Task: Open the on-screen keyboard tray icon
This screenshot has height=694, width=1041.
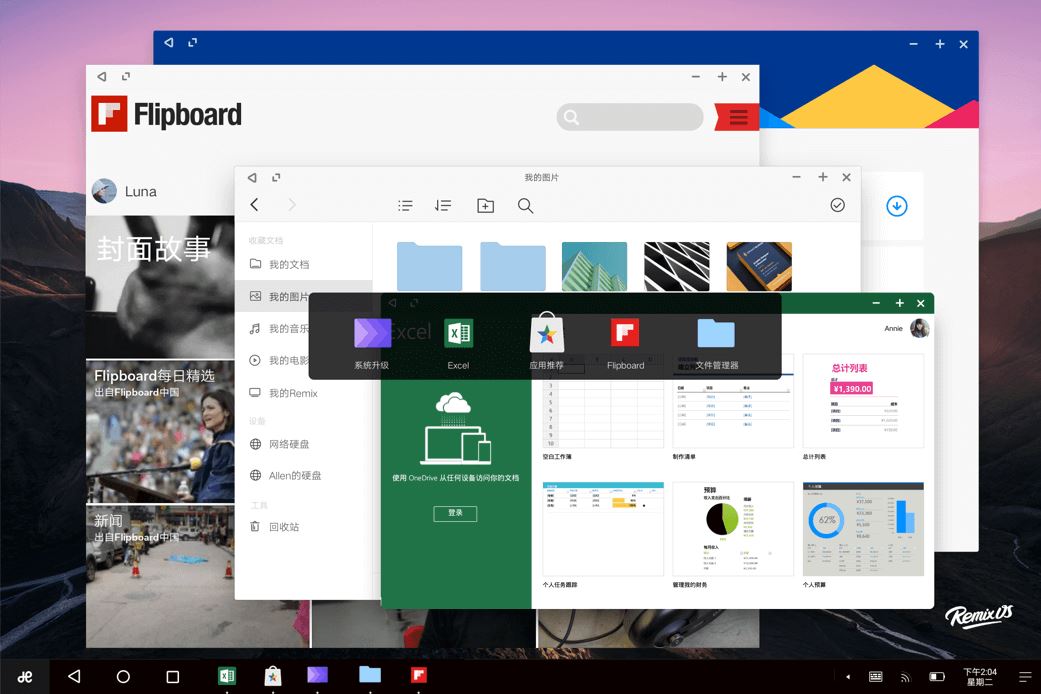Action: (x=876, y=677)
